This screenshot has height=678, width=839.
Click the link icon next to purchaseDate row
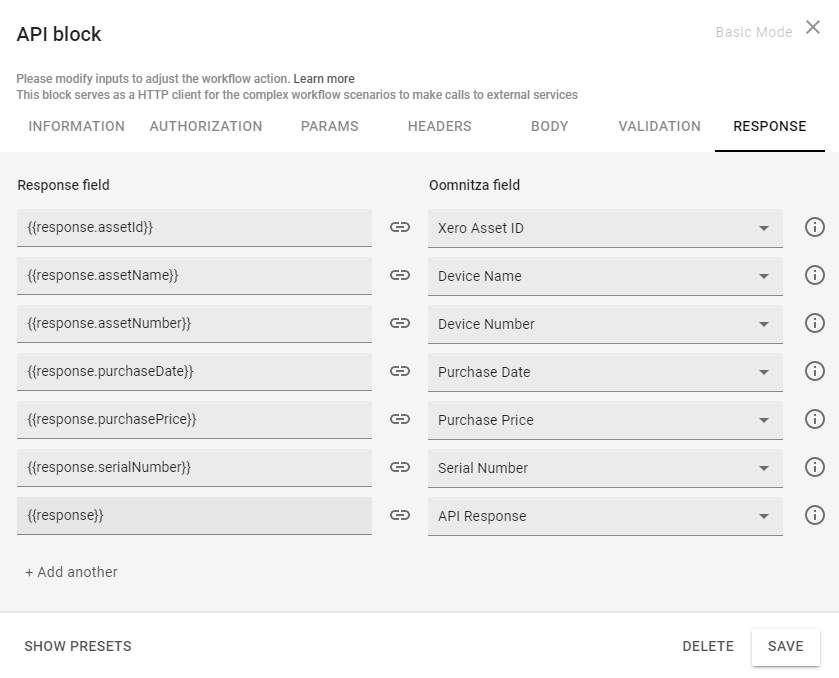pyautogui.click(x=399, y=371)
